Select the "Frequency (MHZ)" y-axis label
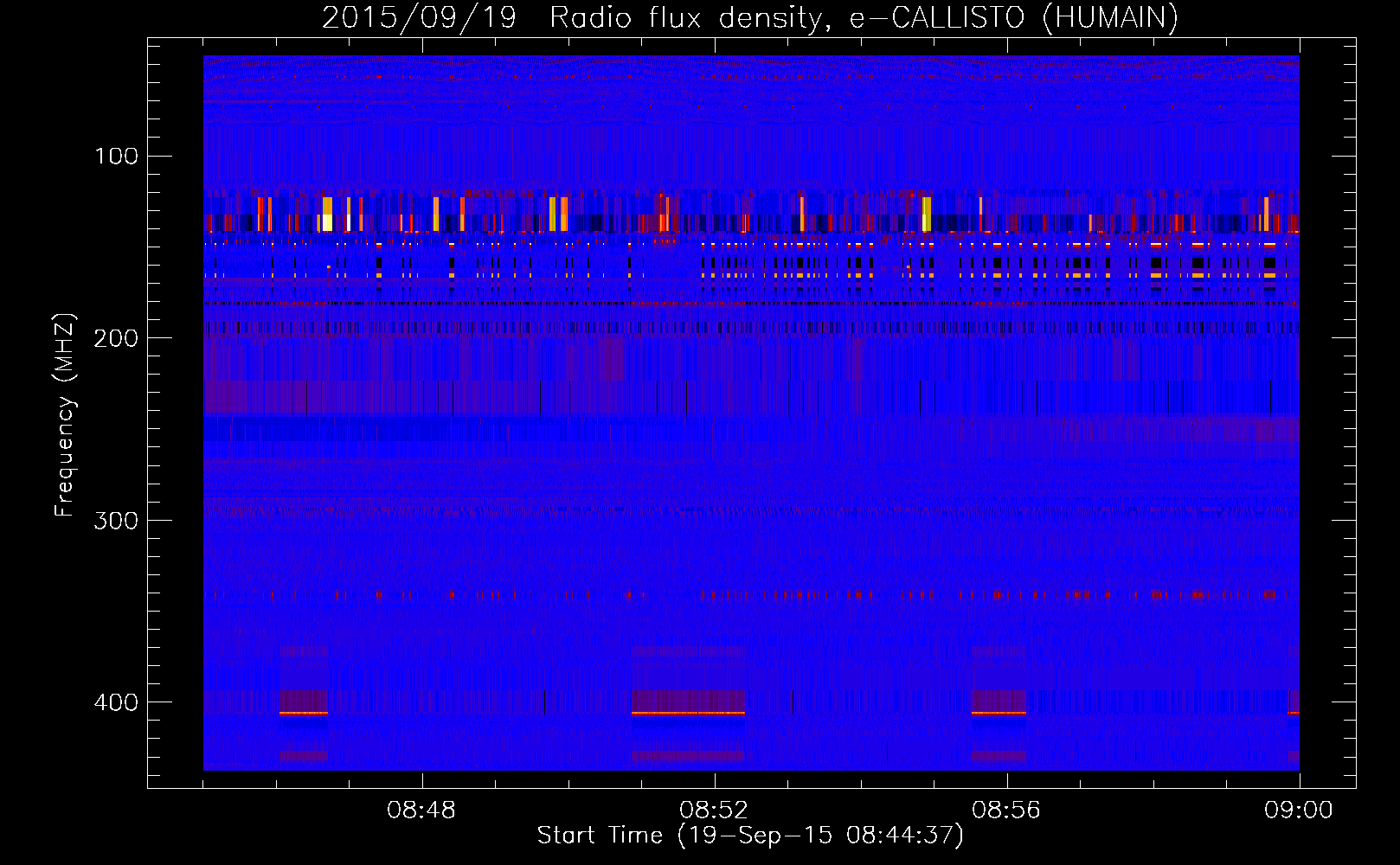Screen dimensions: 1400x865 65,414
